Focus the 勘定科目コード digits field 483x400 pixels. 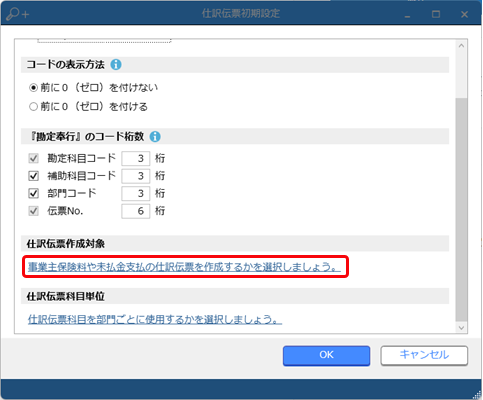coord(136,158)
